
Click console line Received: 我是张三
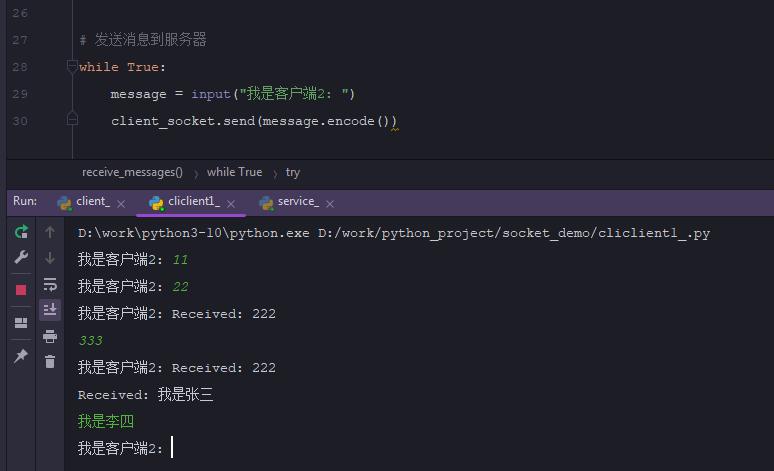146,394
